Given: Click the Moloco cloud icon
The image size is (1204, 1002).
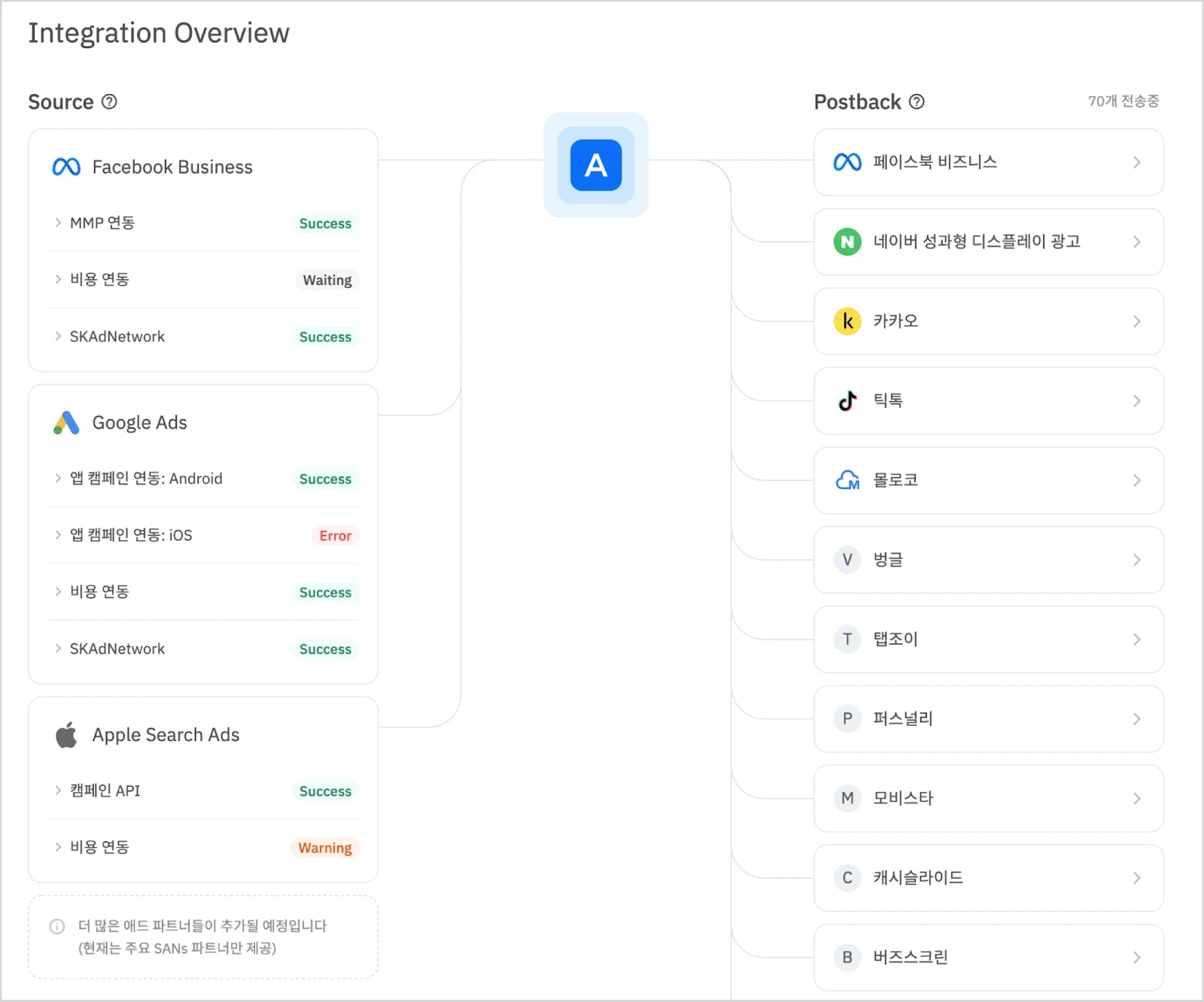Looking at the screenshot, I should click(847, 480).
